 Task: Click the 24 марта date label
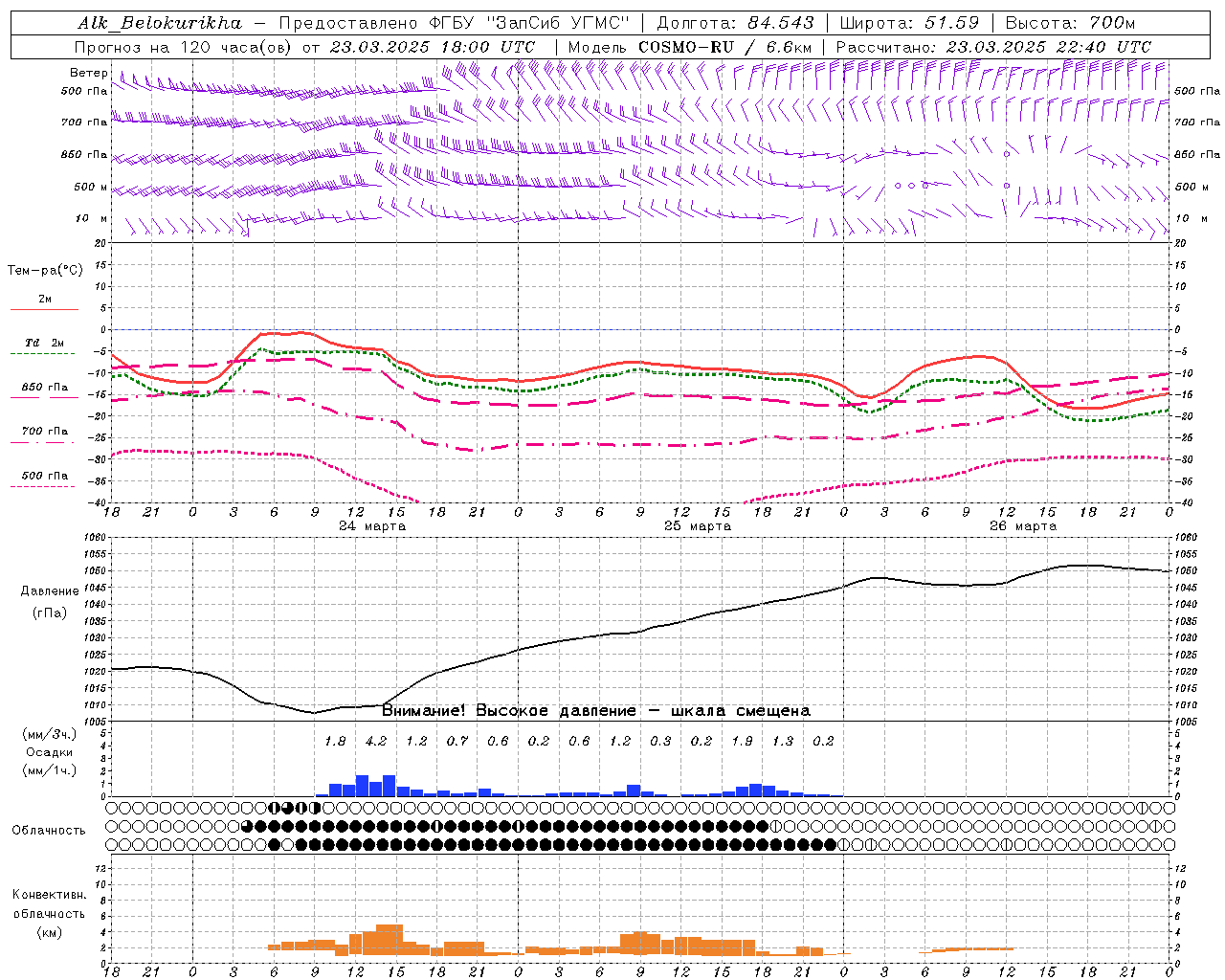[x=372, y=526]
